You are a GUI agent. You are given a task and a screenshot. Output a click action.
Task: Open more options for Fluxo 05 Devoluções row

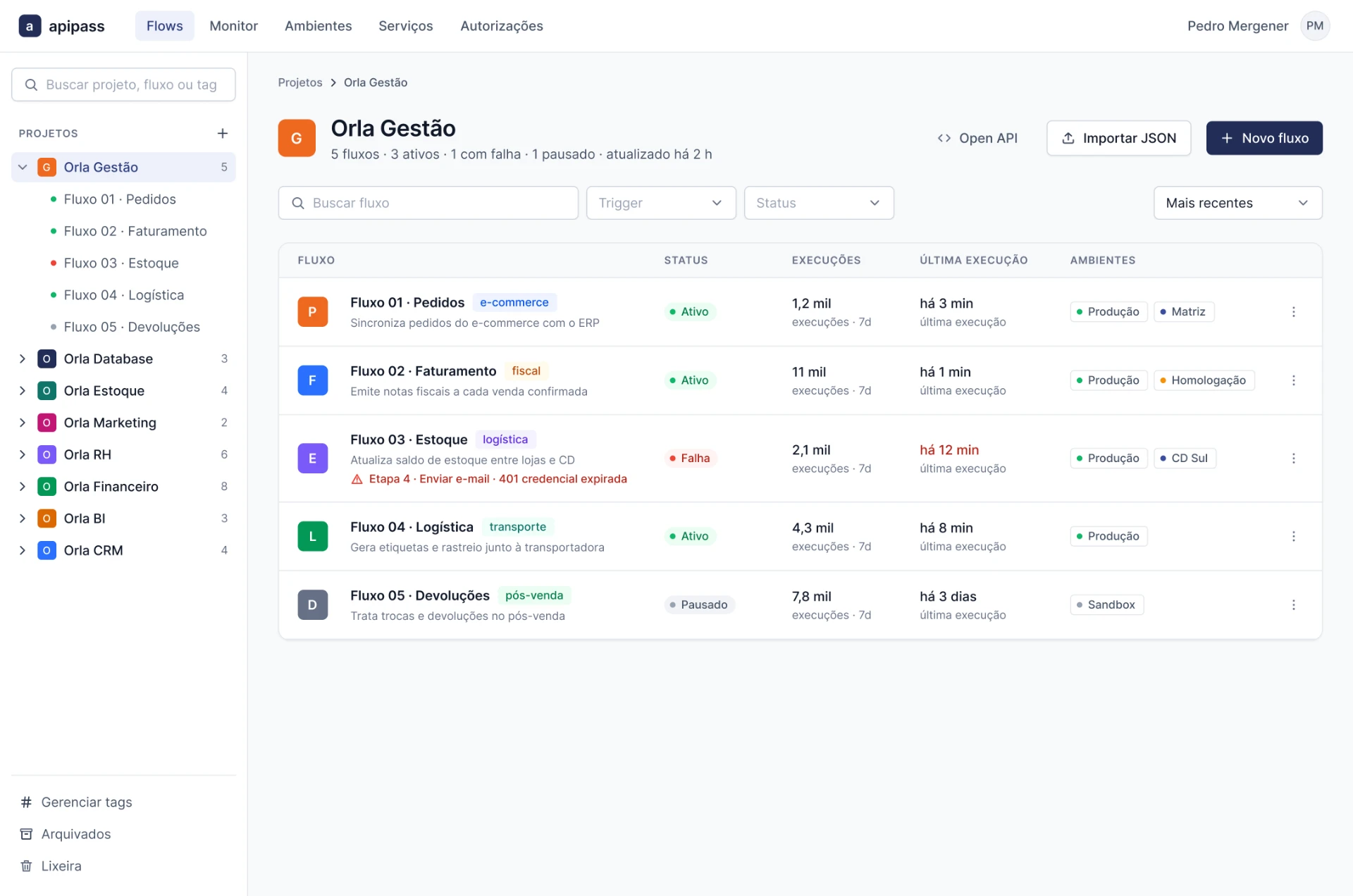pos(1293,604)
